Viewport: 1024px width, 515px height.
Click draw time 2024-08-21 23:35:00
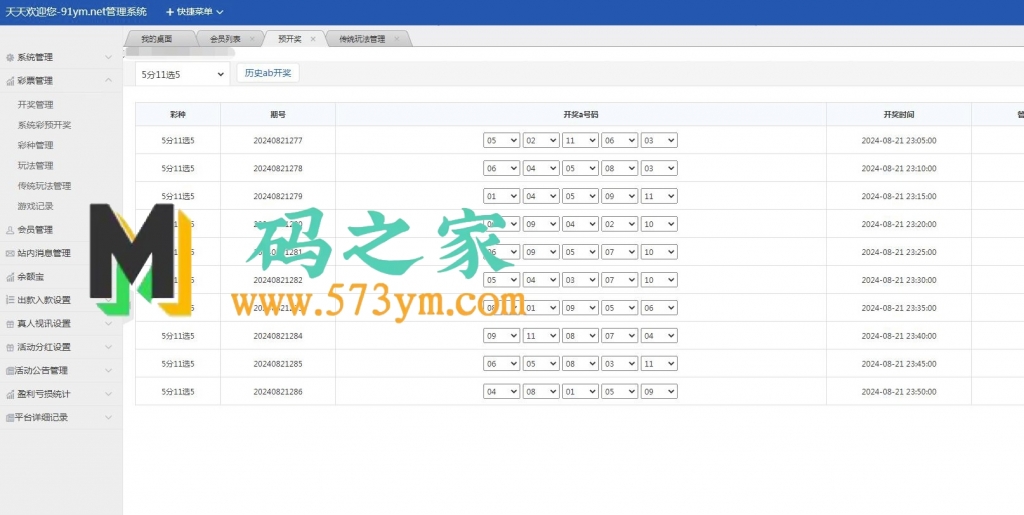coord(899,308)
